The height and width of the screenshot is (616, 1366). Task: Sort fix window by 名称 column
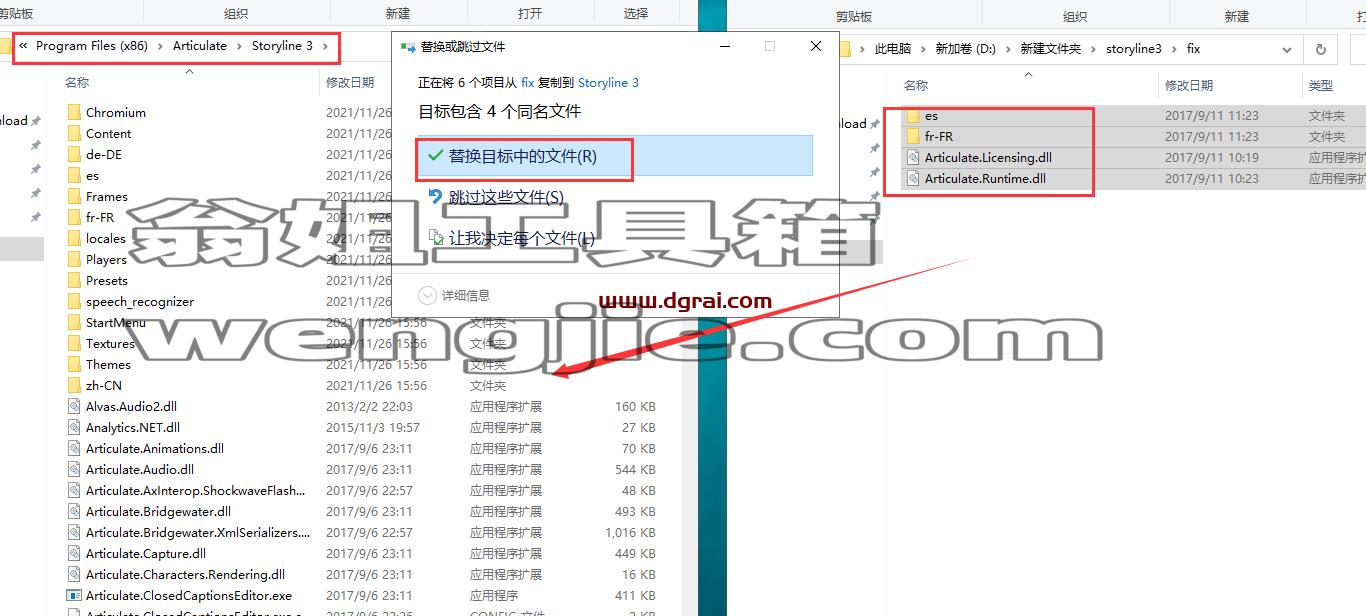click(x=916, y=86)
